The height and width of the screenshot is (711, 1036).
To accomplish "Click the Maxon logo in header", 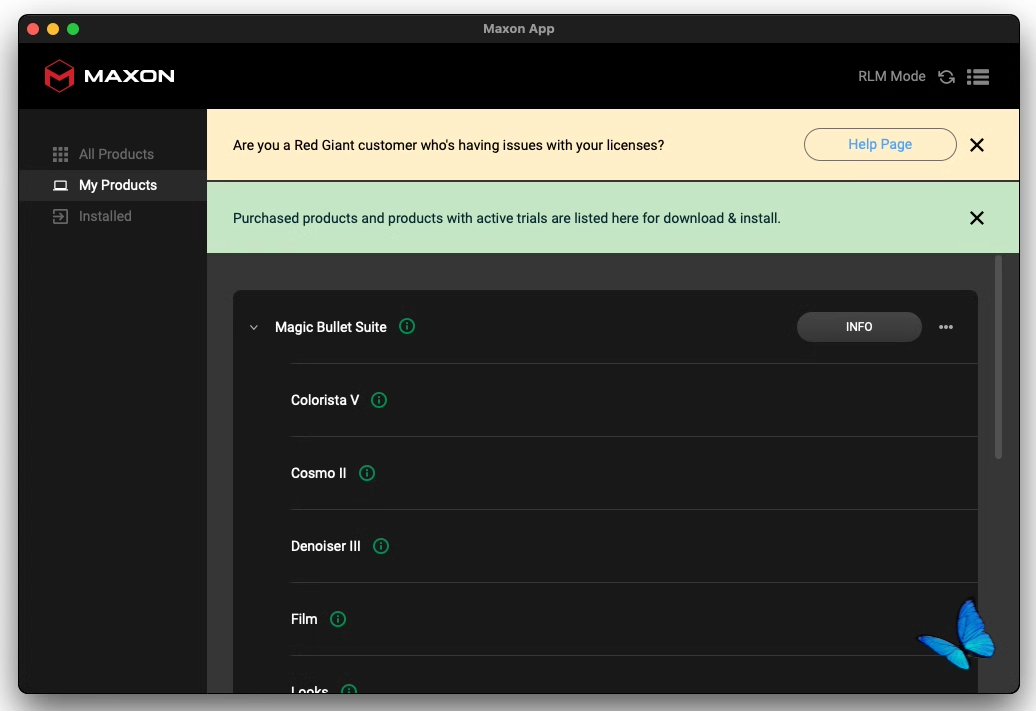I will [110, 76].
